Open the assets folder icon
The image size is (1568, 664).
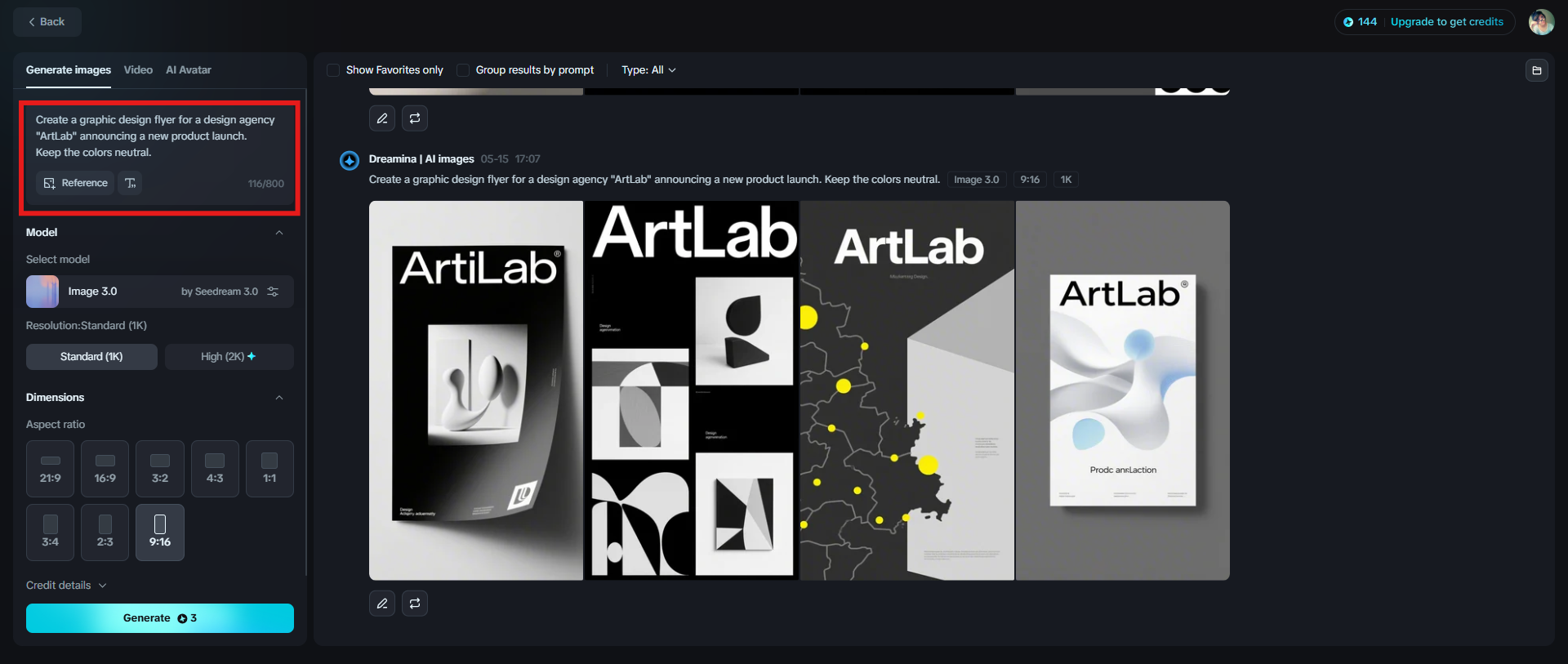[x=1537, y=70]
